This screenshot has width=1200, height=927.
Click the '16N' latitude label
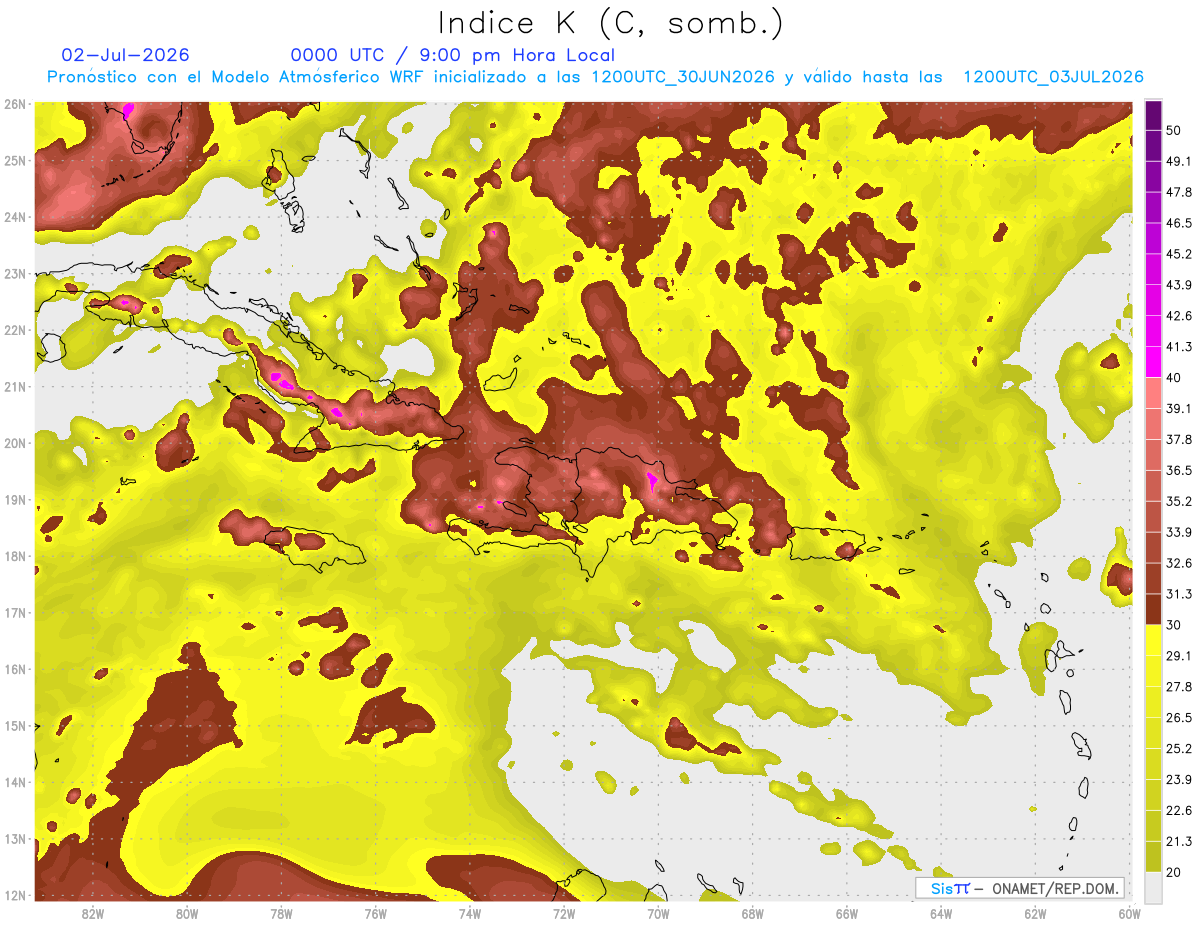pos(16,669)
